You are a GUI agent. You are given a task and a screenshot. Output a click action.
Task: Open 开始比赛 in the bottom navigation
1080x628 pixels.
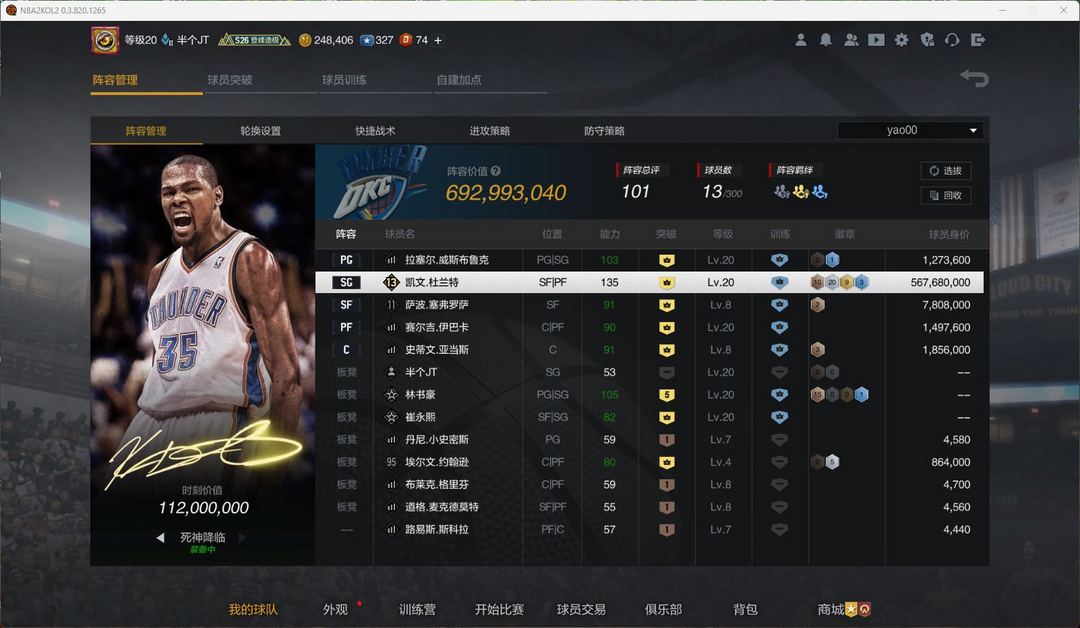499,609
